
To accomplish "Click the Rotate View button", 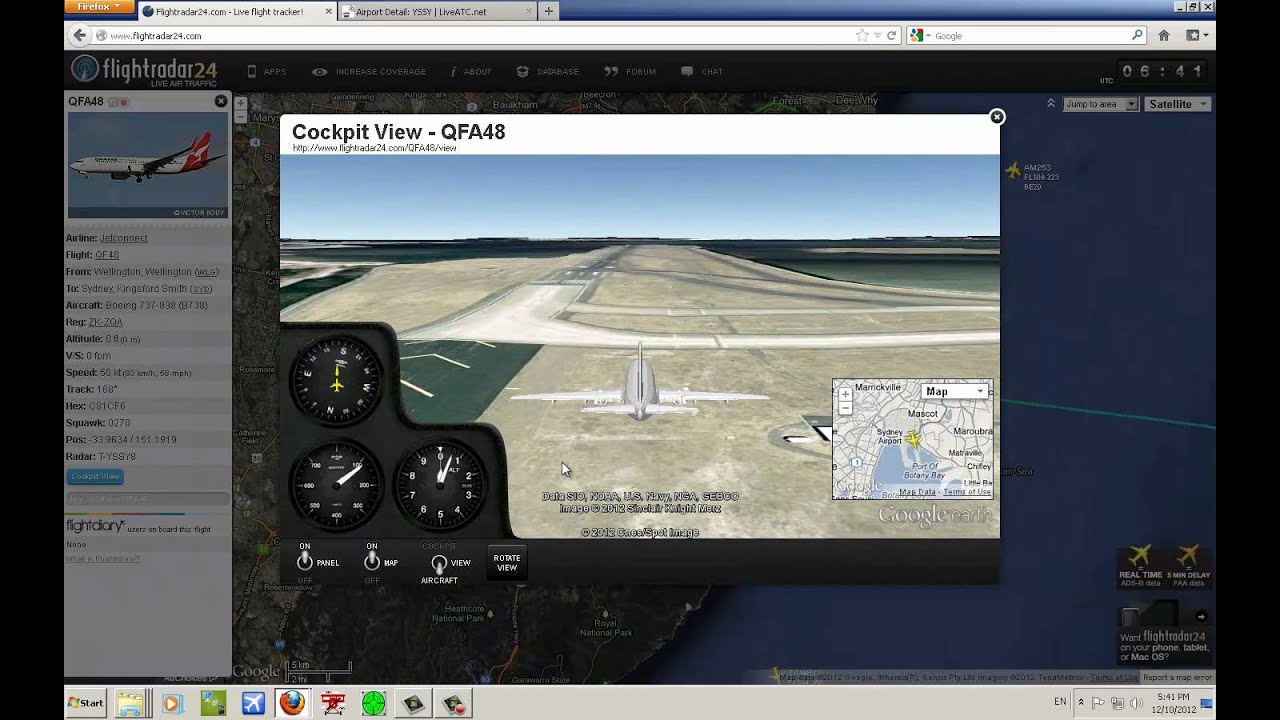I will point(507,563).
